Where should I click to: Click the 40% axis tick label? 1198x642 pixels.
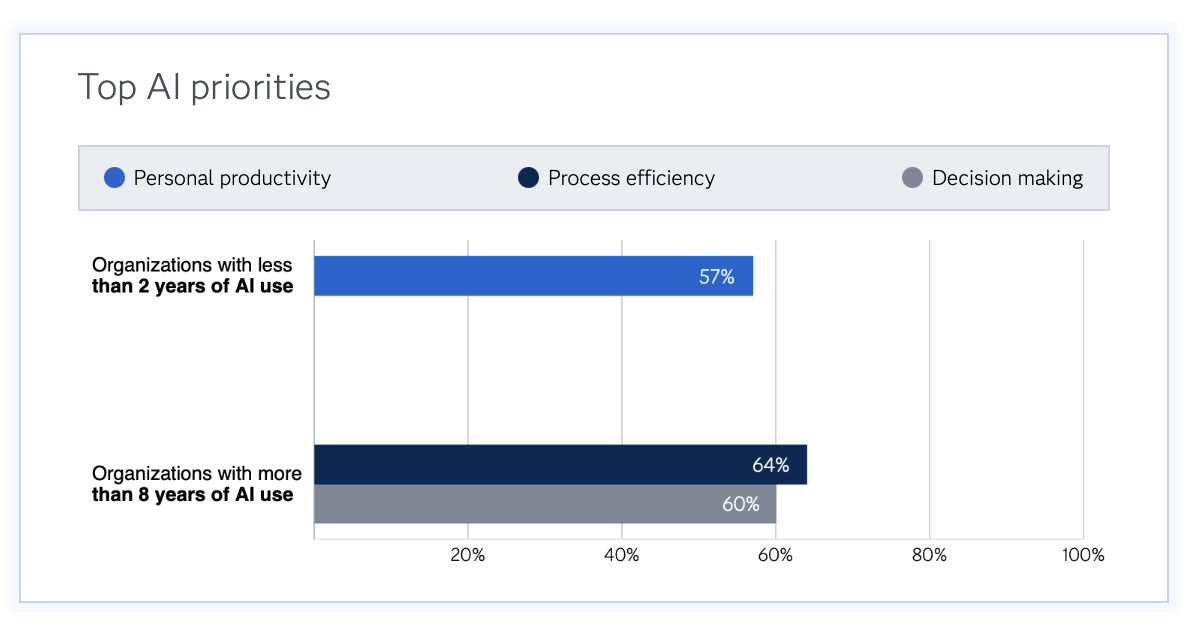[x=621, y=555]
